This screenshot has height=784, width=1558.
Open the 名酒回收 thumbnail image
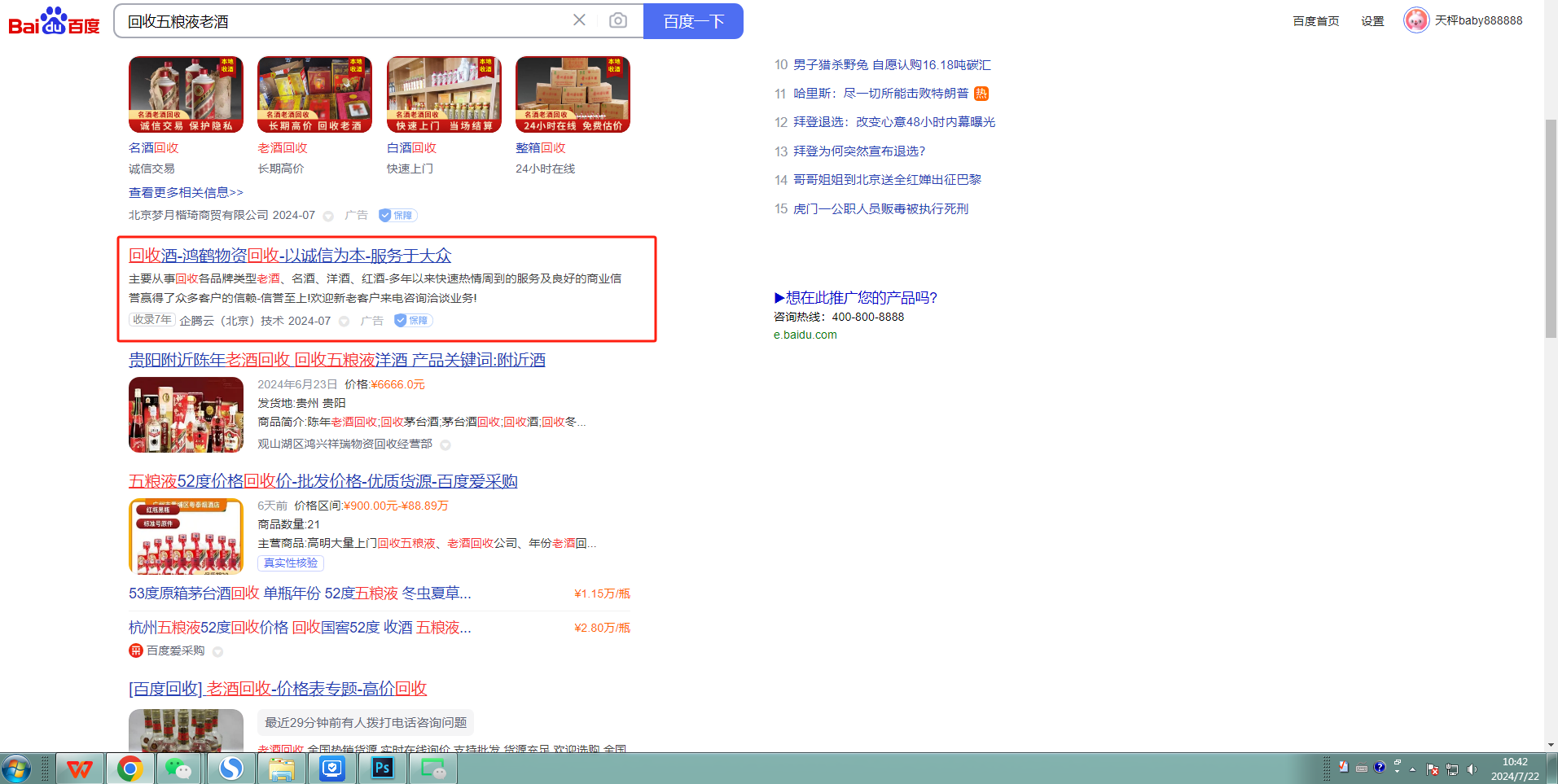point(186,94)
